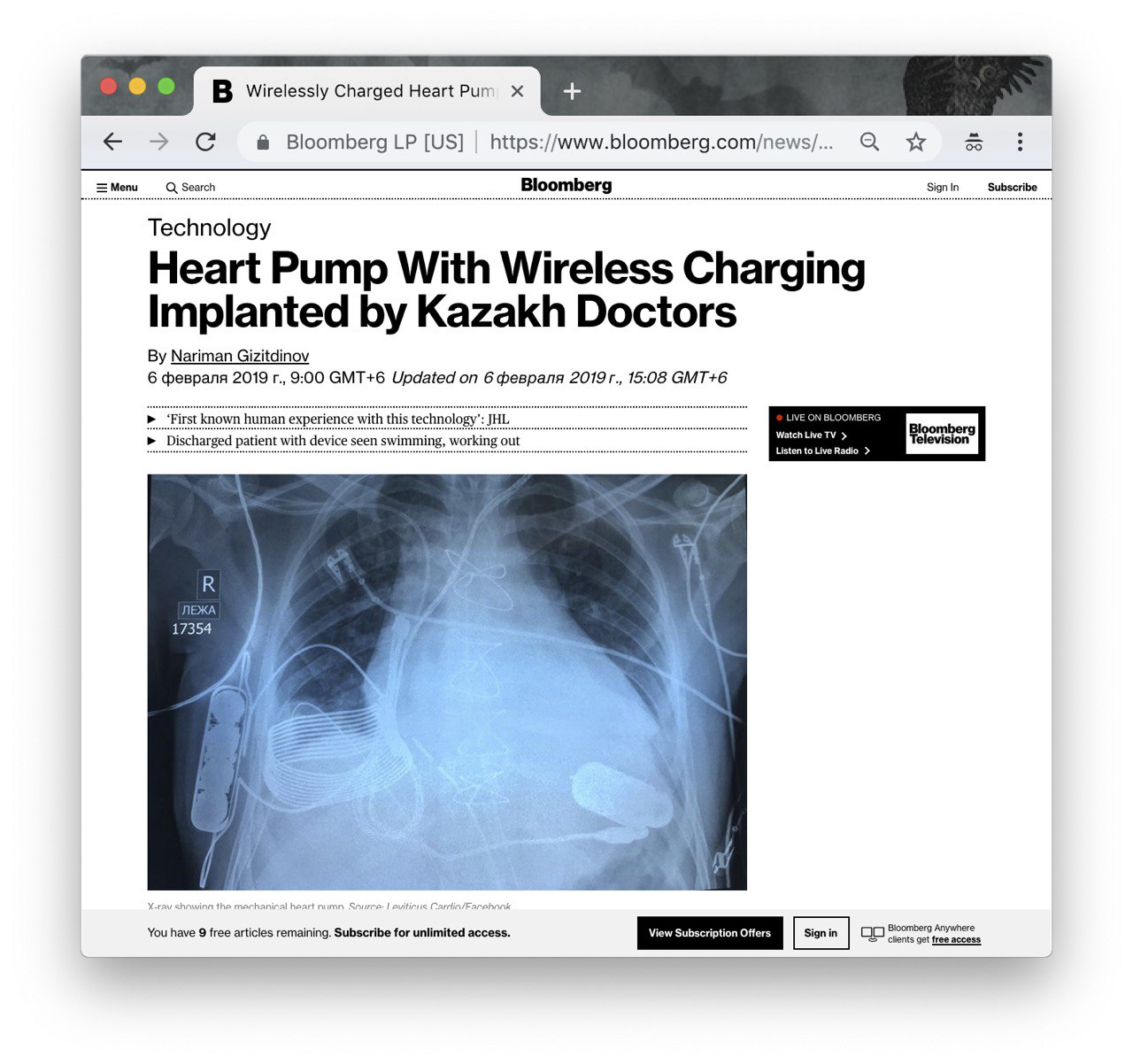Click the View Subscription Offers button

710,933
